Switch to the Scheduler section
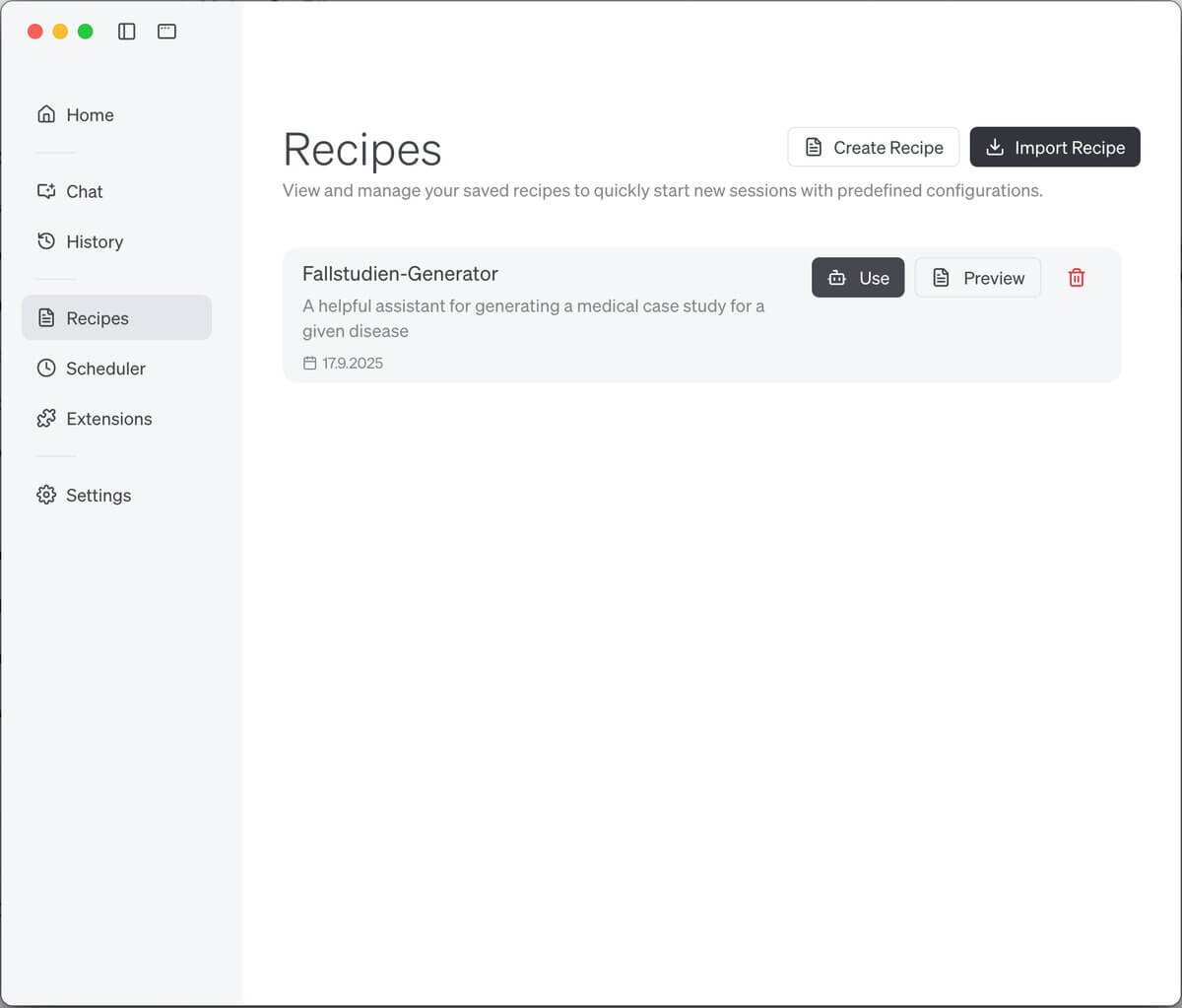Image resolution: width=1182 pixels, height=1008 pixels. 103,368
